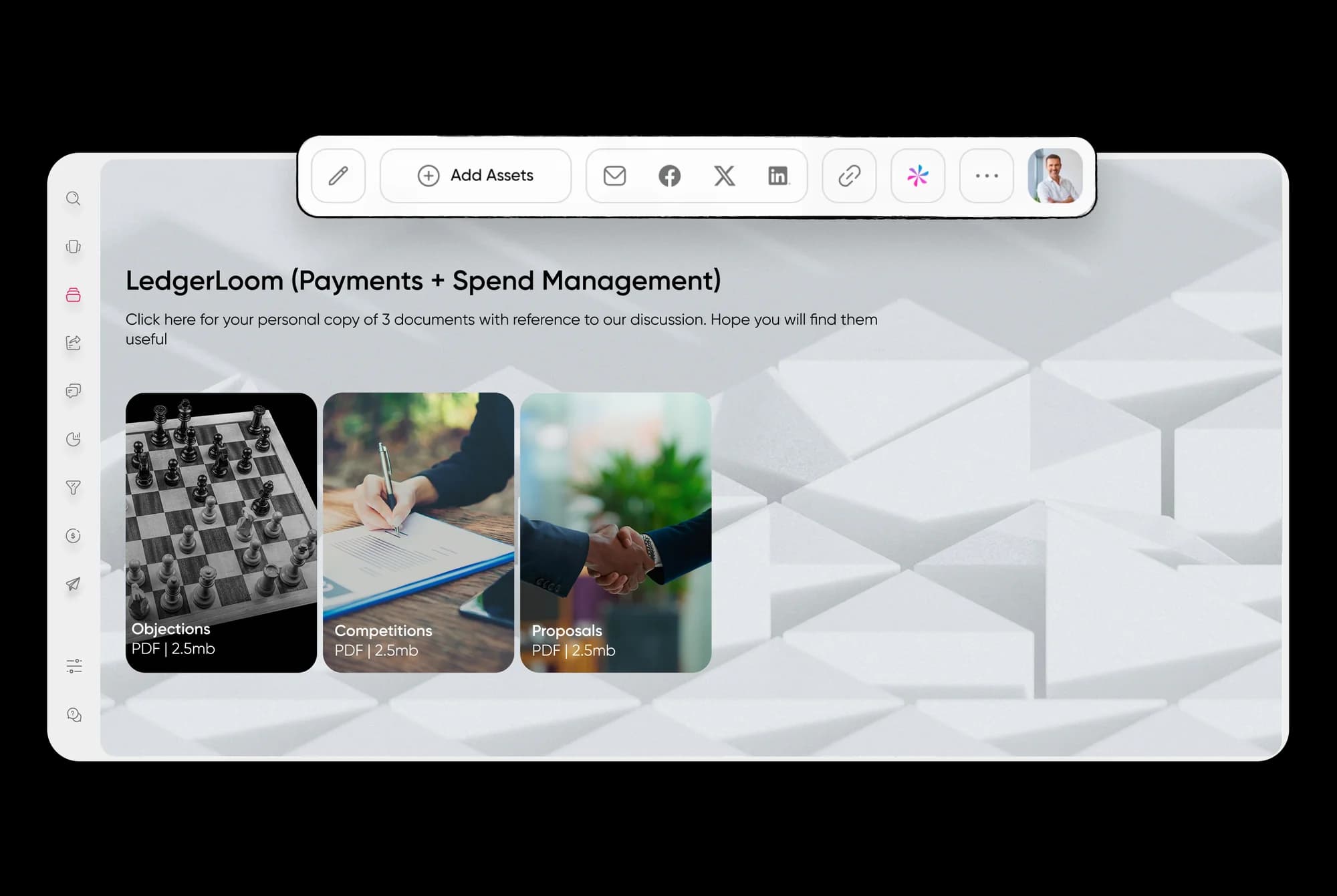Share via the email envelope icon
The image size is (1337, 896).
coord(614,176)
